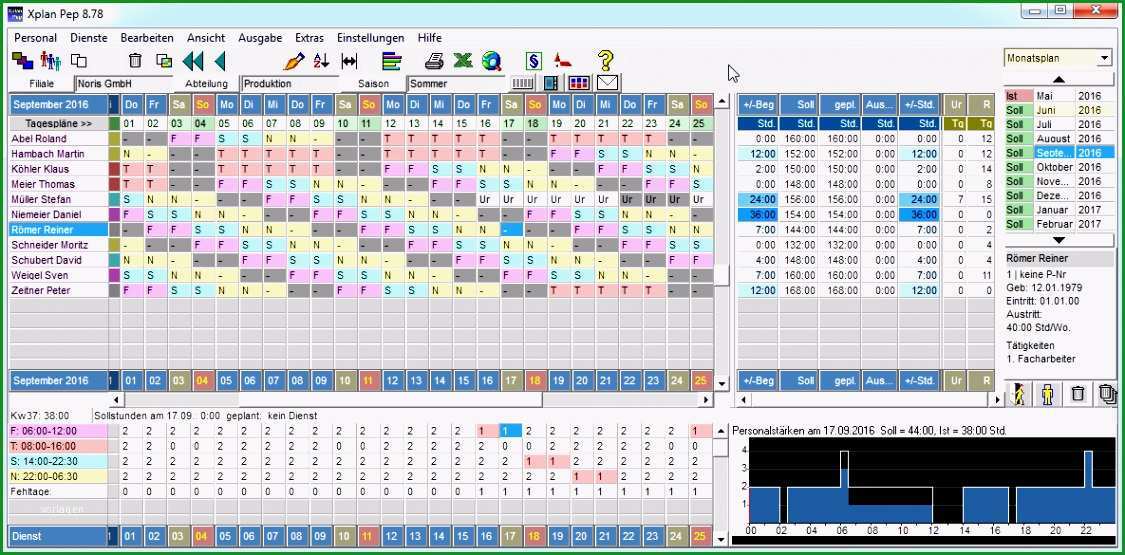Click the A-Z sort icon

point(321,61)
